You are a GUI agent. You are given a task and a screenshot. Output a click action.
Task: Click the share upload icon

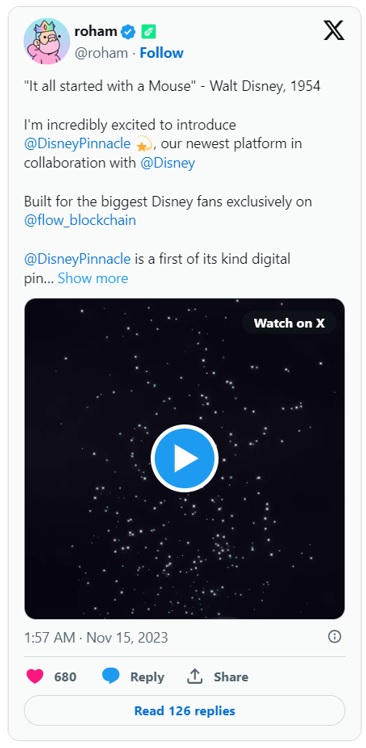click(195, 676)
